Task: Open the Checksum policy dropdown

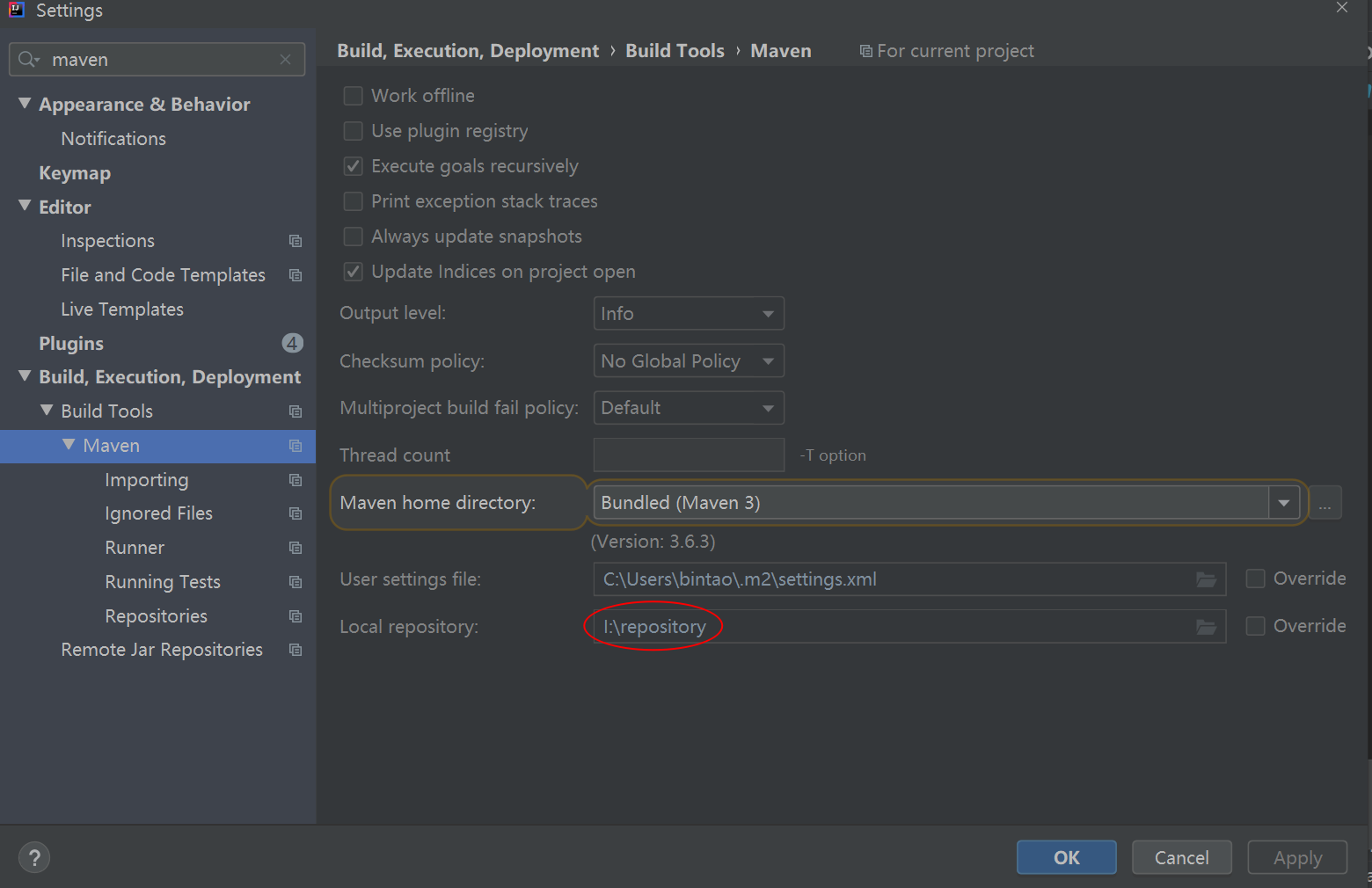Action: 688,361
